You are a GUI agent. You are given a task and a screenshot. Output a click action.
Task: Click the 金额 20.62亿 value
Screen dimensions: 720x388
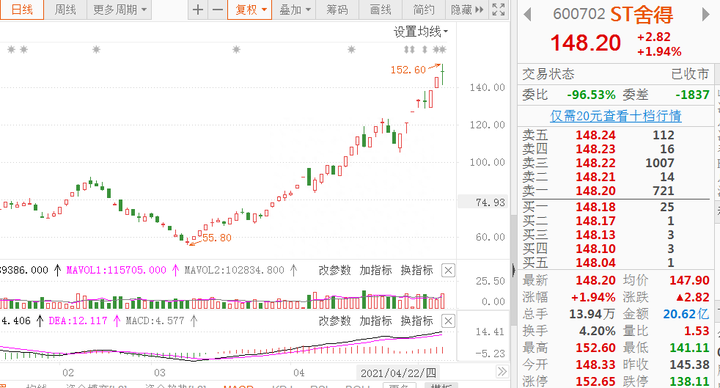[x=686, y=314]
